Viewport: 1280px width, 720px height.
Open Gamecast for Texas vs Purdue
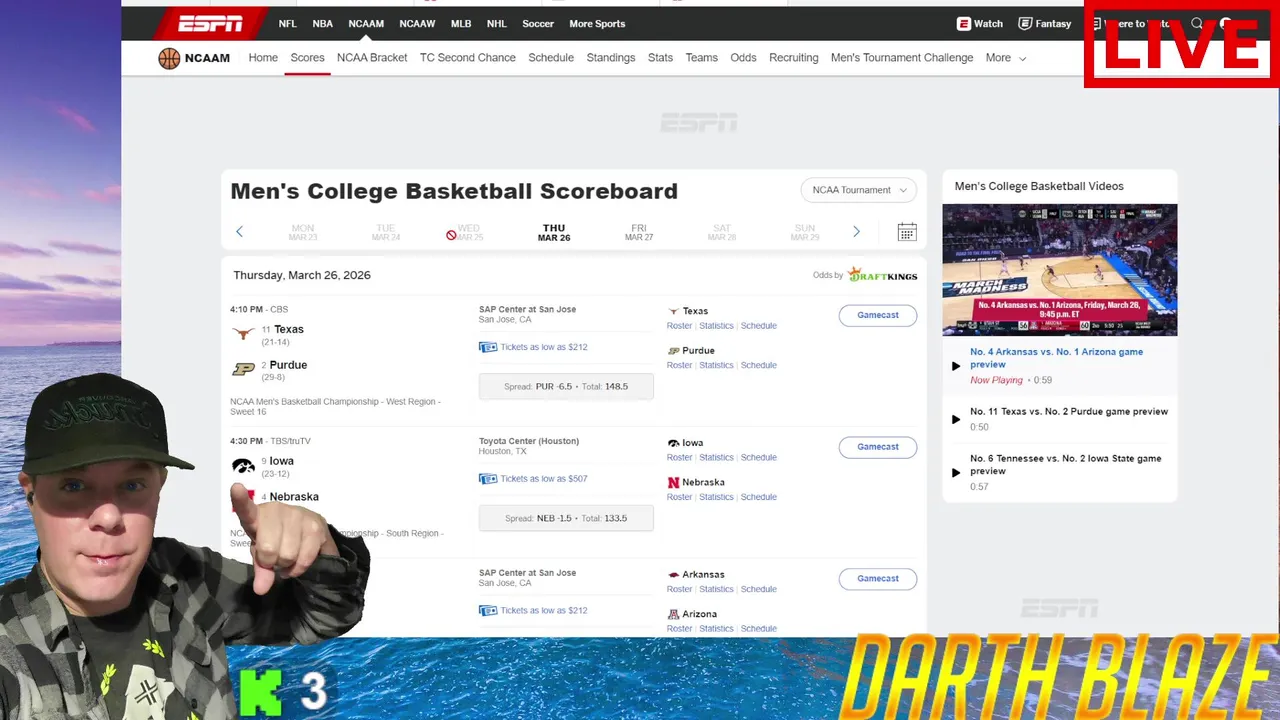click(x=878, y=315)
